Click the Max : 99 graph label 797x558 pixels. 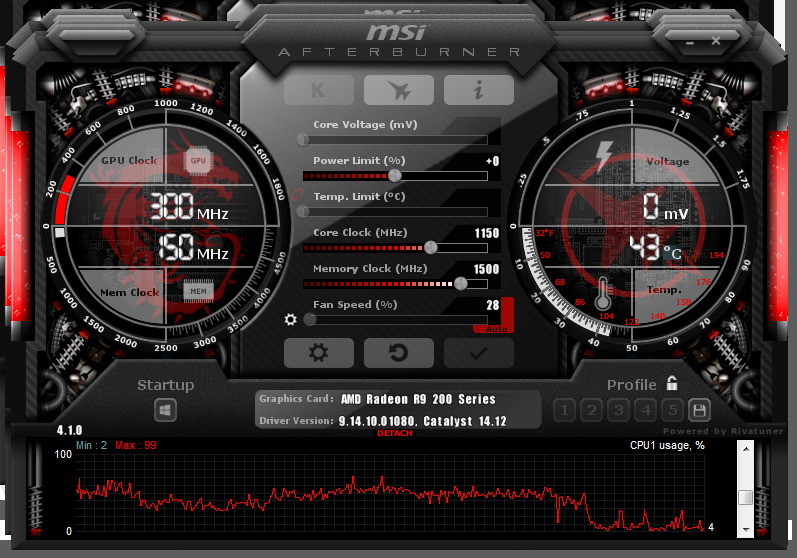136,445
